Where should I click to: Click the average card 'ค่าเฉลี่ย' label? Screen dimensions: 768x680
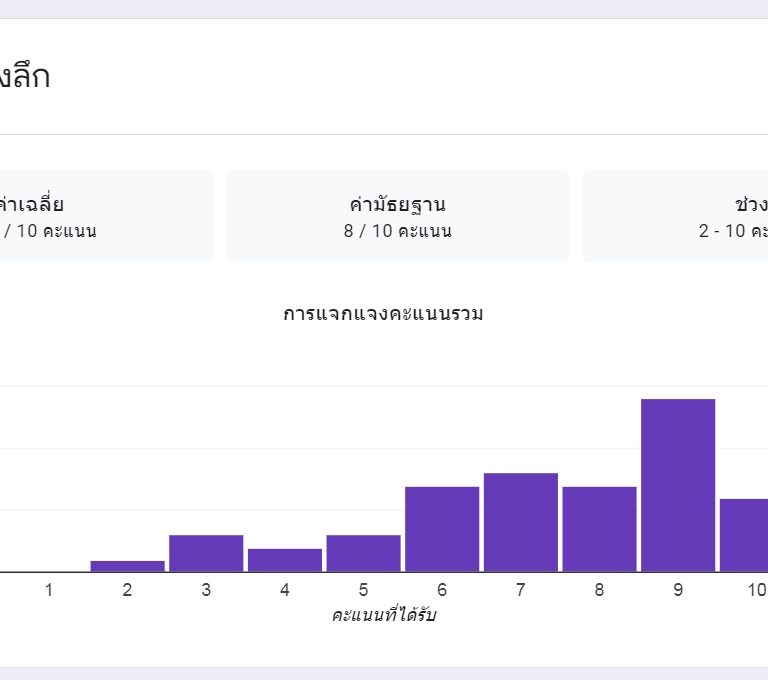pyautogui.click(x=31, y=203)
